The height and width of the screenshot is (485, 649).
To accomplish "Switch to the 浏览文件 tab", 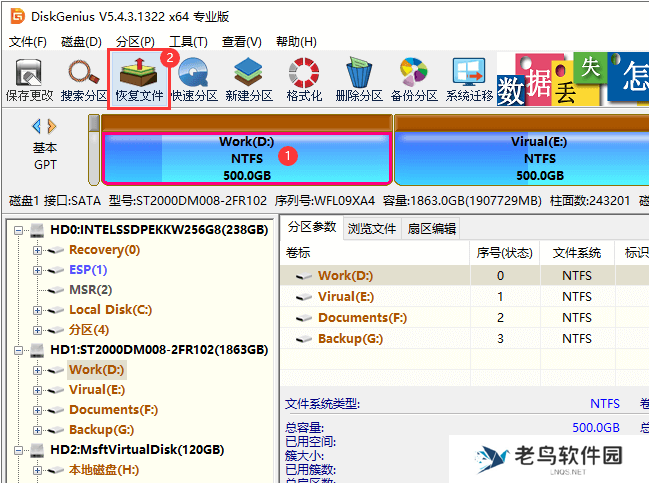I will click(372, 228).
